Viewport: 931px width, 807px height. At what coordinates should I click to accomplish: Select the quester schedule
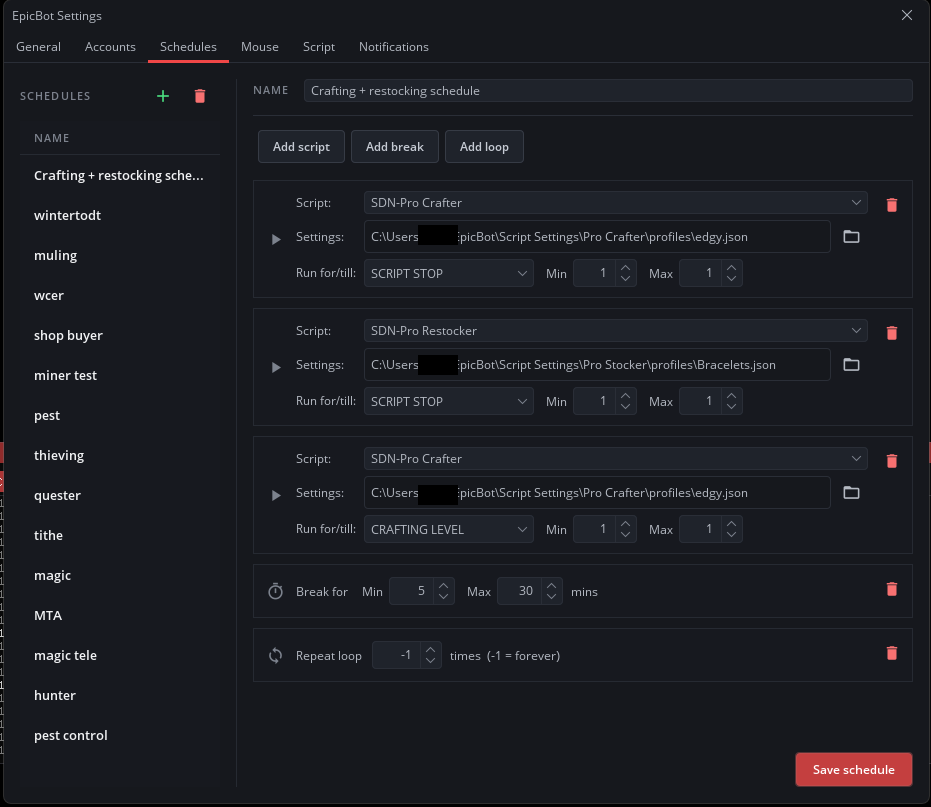tap(119, 495)
